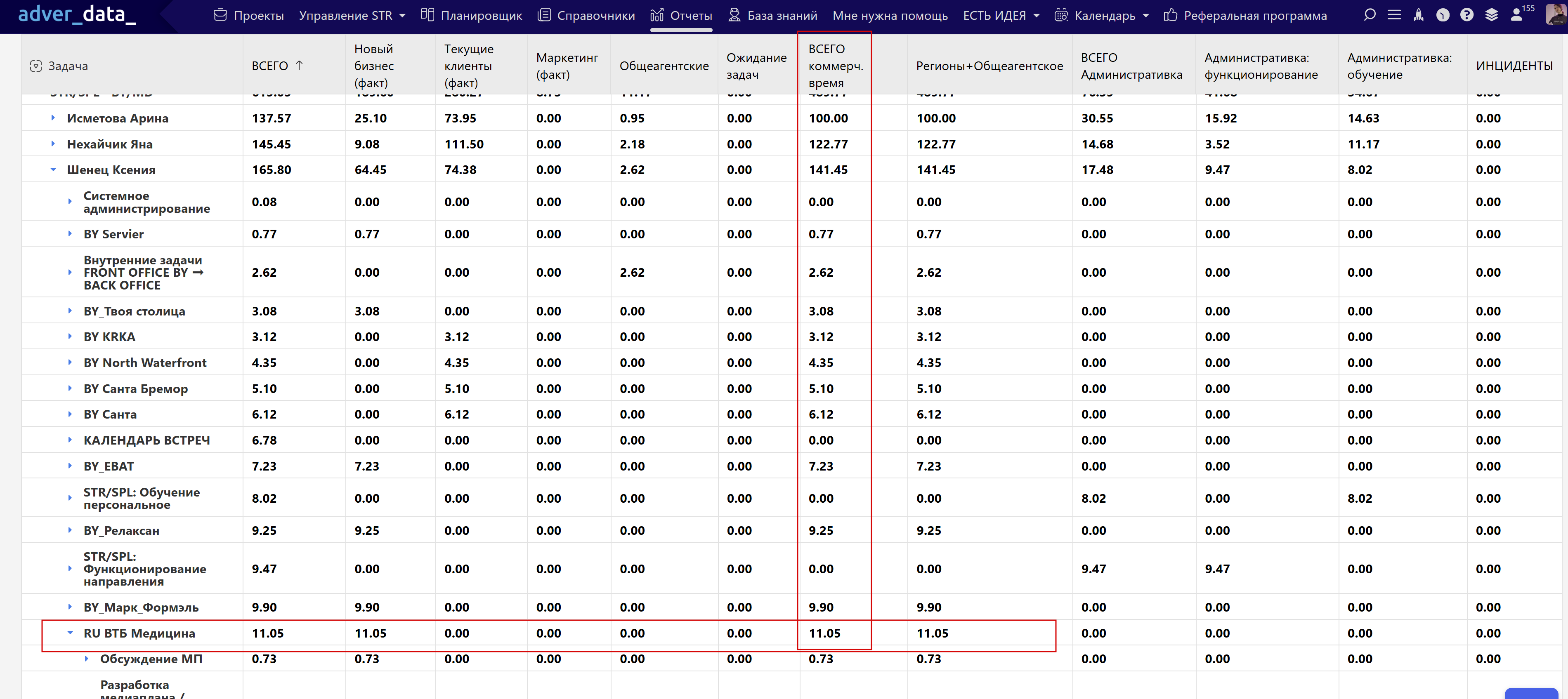Open the stacked layers icon
Viewport: 1568px width, 699px height.
click(1491, 15)
